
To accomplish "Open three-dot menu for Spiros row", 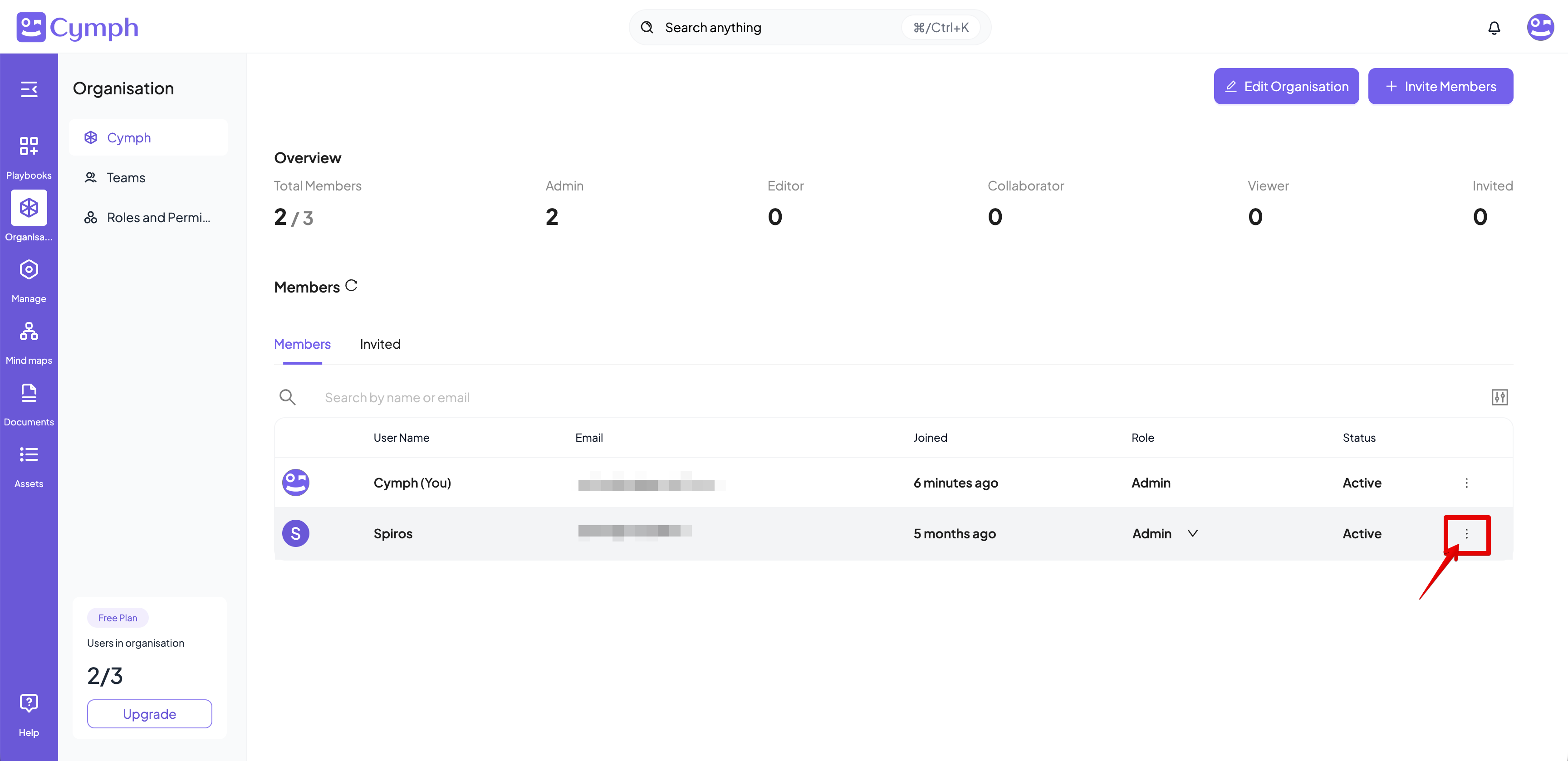I will click(x=1466, y=533).
